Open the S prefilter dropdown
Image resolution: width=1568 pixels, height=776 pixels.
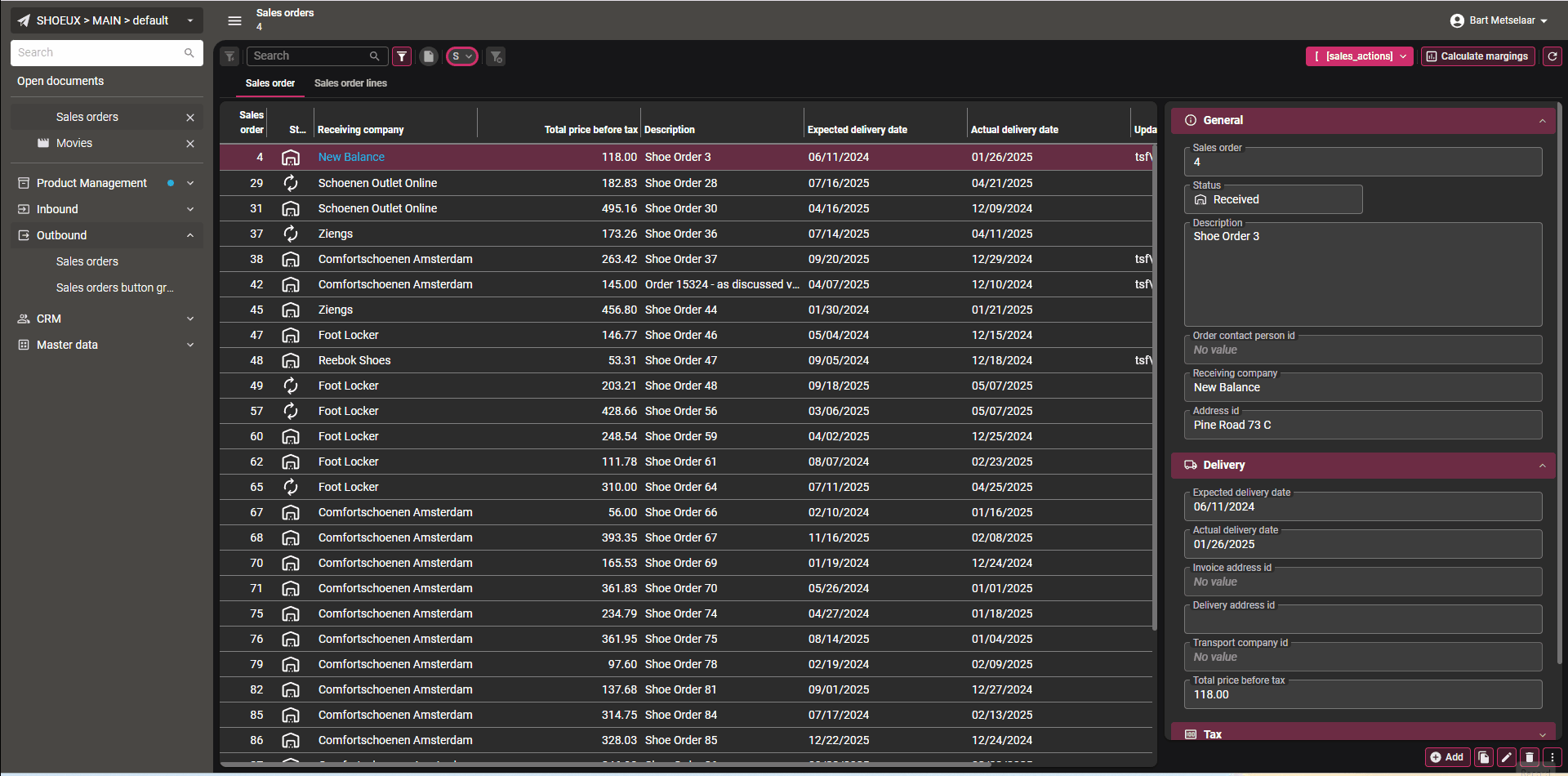point(461,56)
